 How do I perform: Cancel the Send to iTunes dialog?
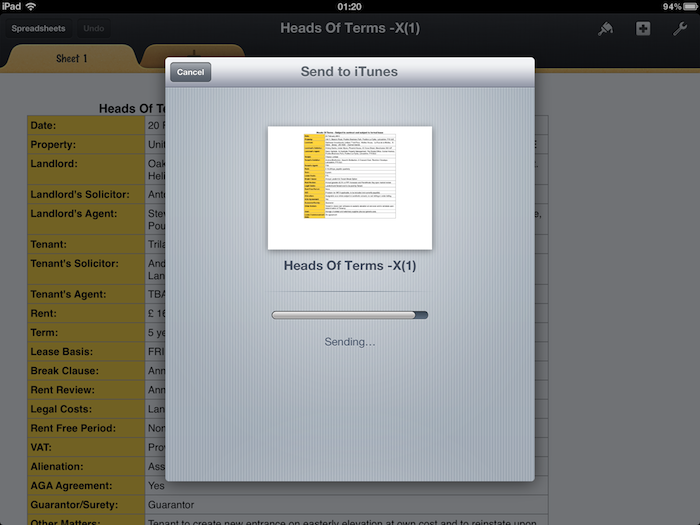[191, 72]
